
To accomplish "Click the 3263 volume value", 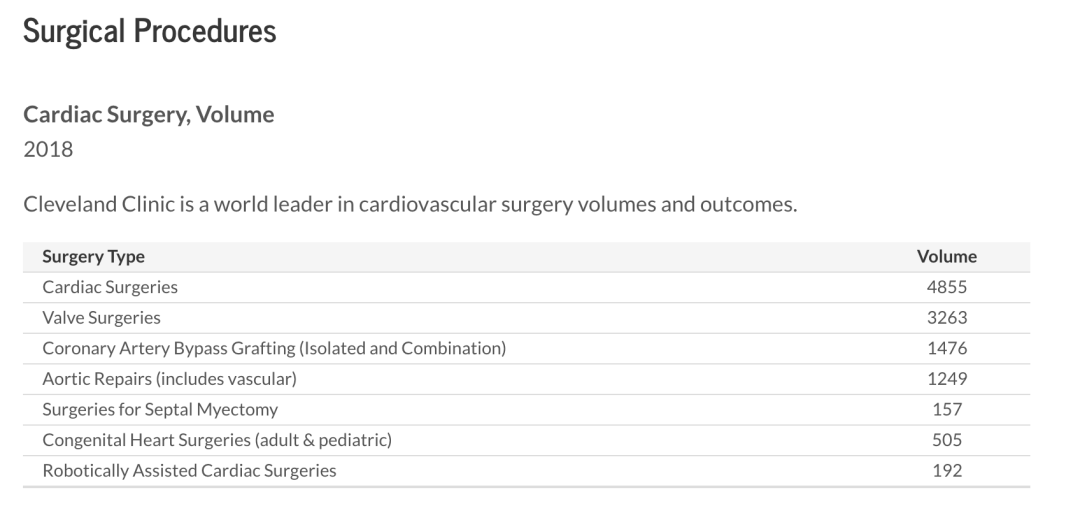I will tap(946, 318).
